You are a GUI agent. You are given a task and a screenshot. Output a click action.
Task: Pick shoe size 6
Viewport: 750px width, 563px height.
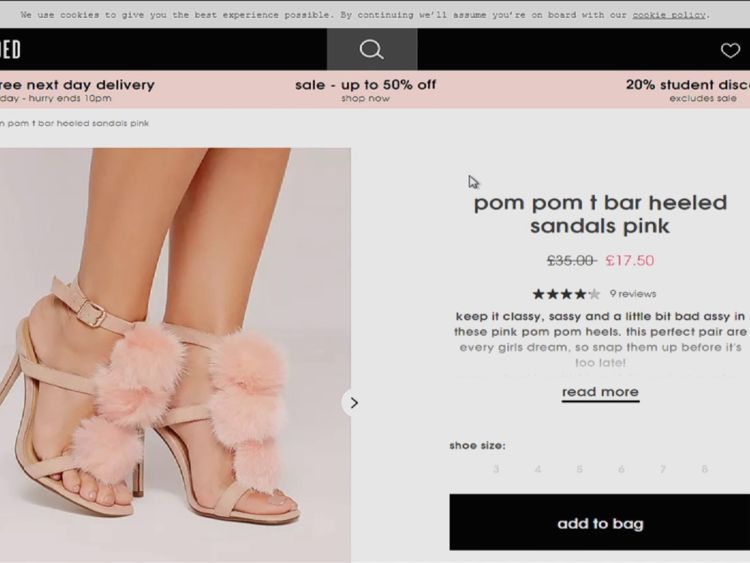(621, 469)
